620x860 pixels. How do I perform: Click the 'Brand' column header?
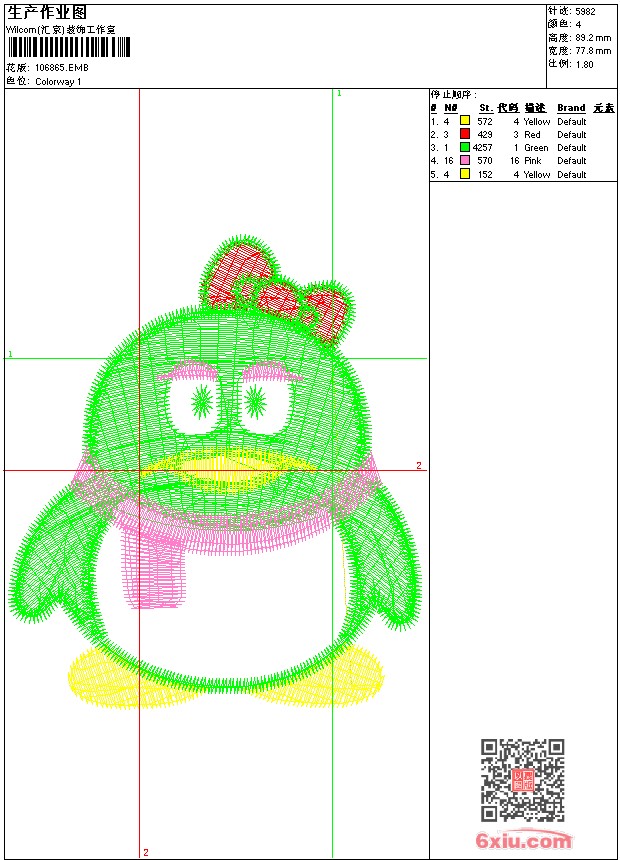(571, 108)
